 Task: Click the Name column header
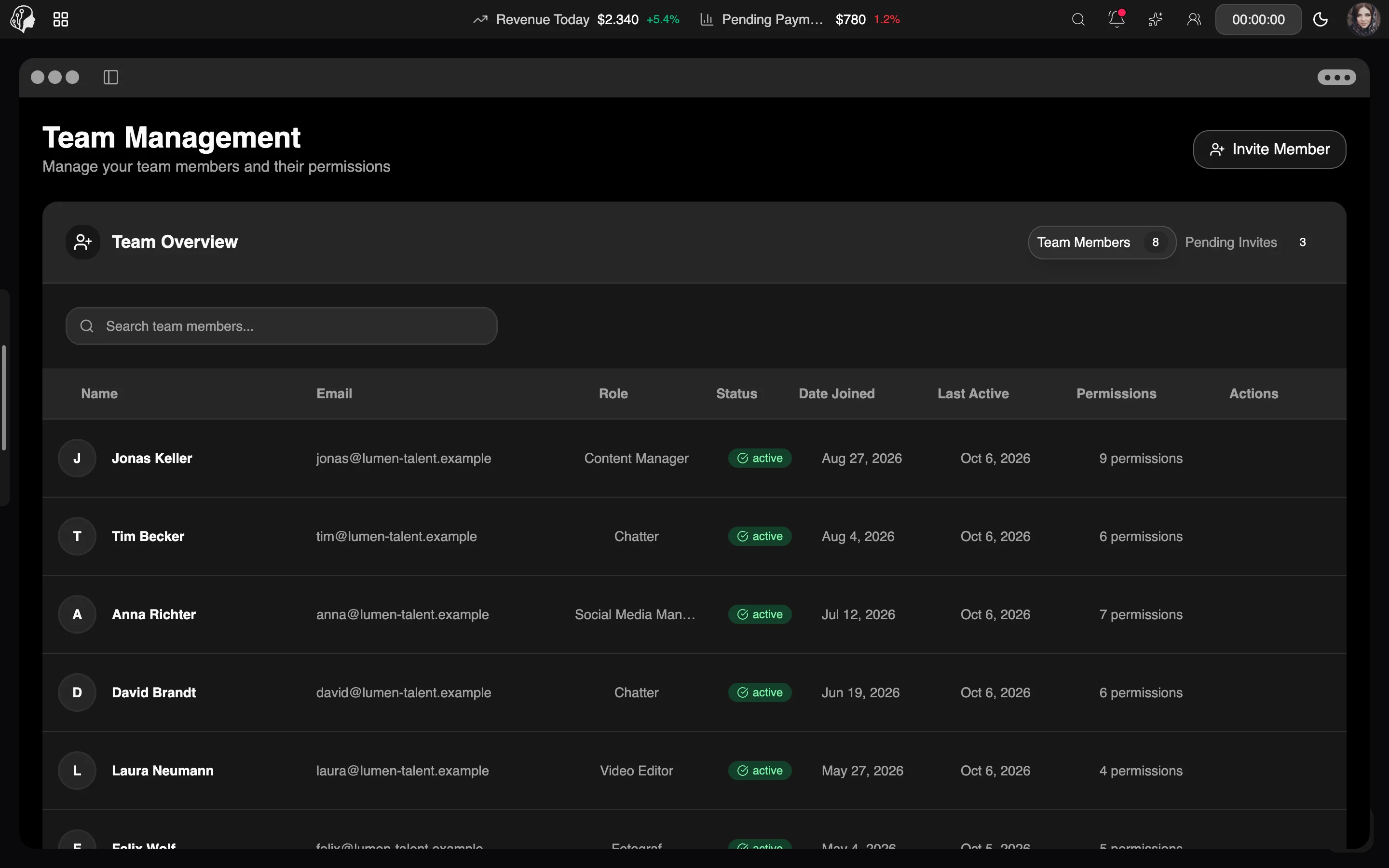tap(99, 394)
